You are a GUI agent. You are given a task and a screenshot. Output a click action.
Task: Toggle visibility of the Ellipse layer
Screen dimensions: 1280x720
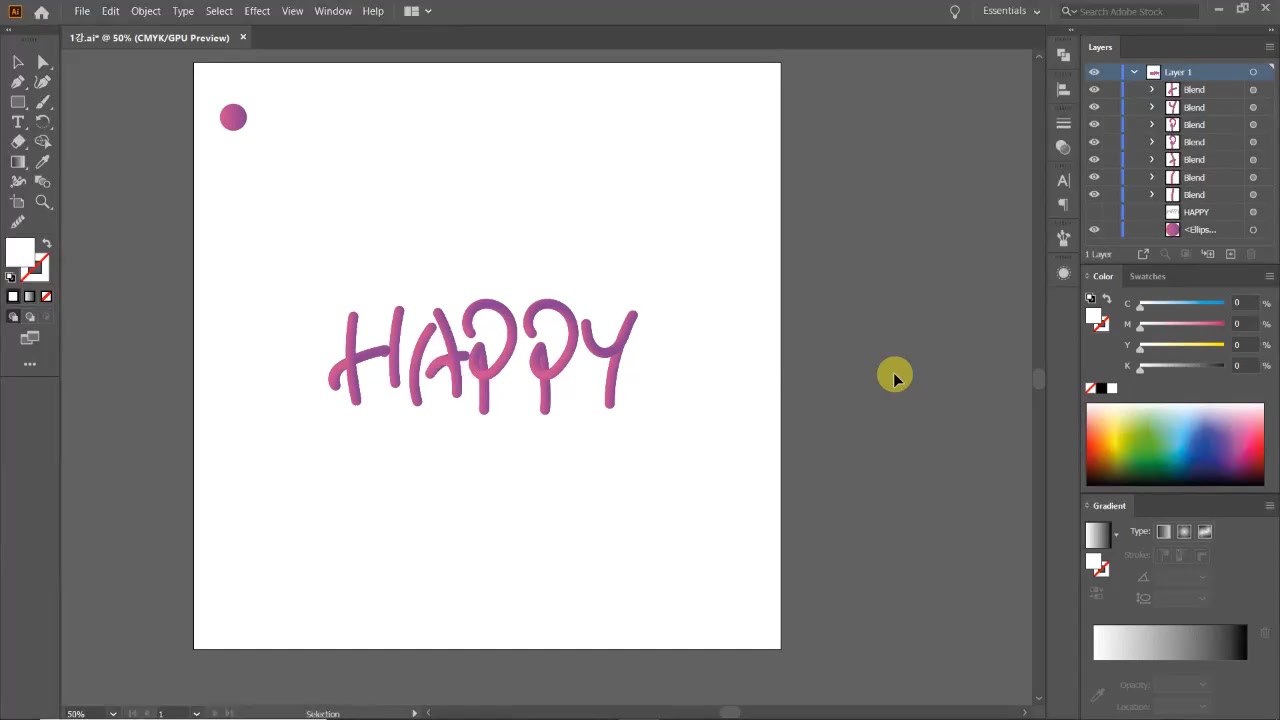(1094, 230)
